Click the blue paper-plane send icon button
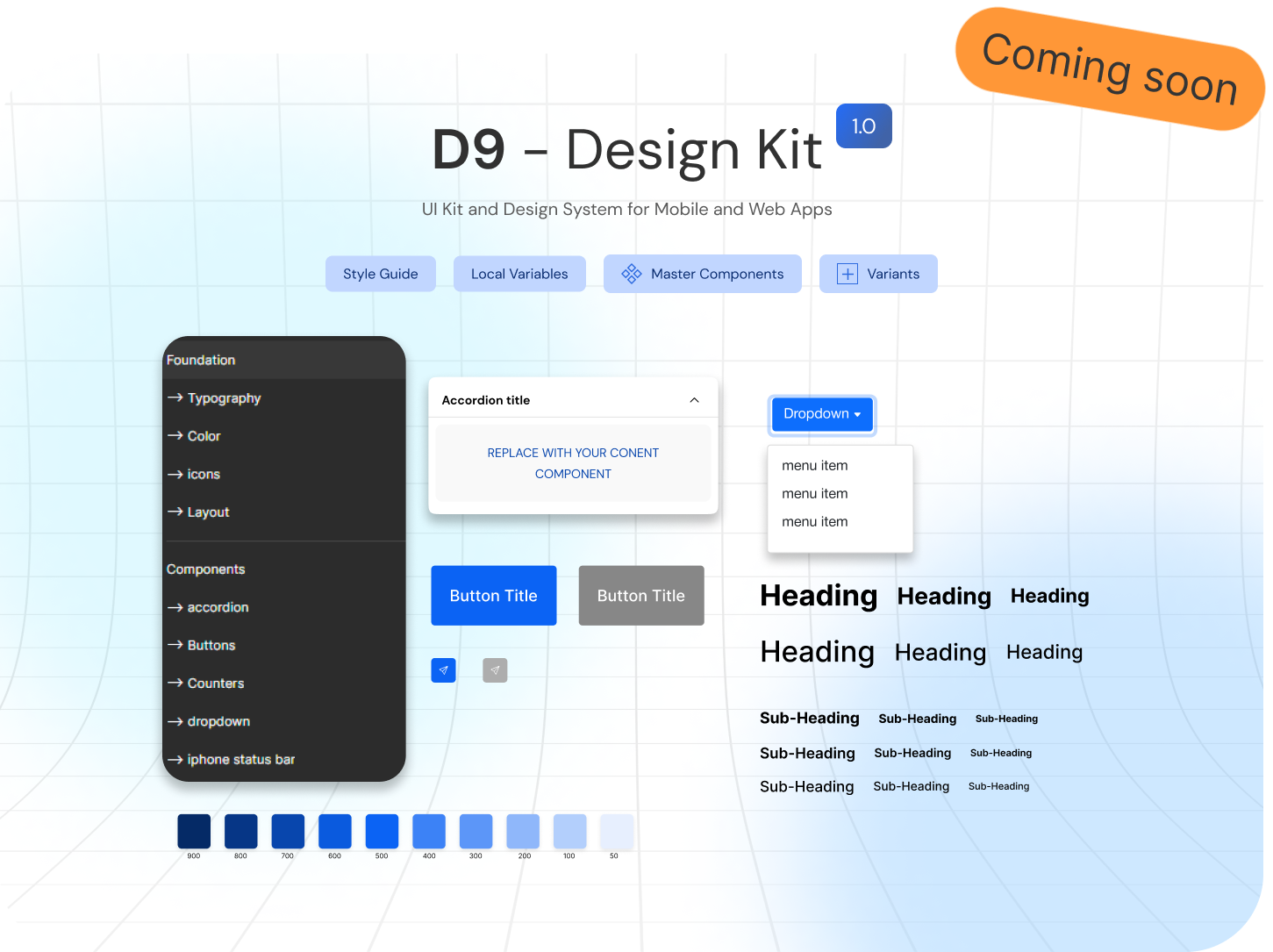The width and height of the screenshot is (1273, 952). [x=443, y=670]
